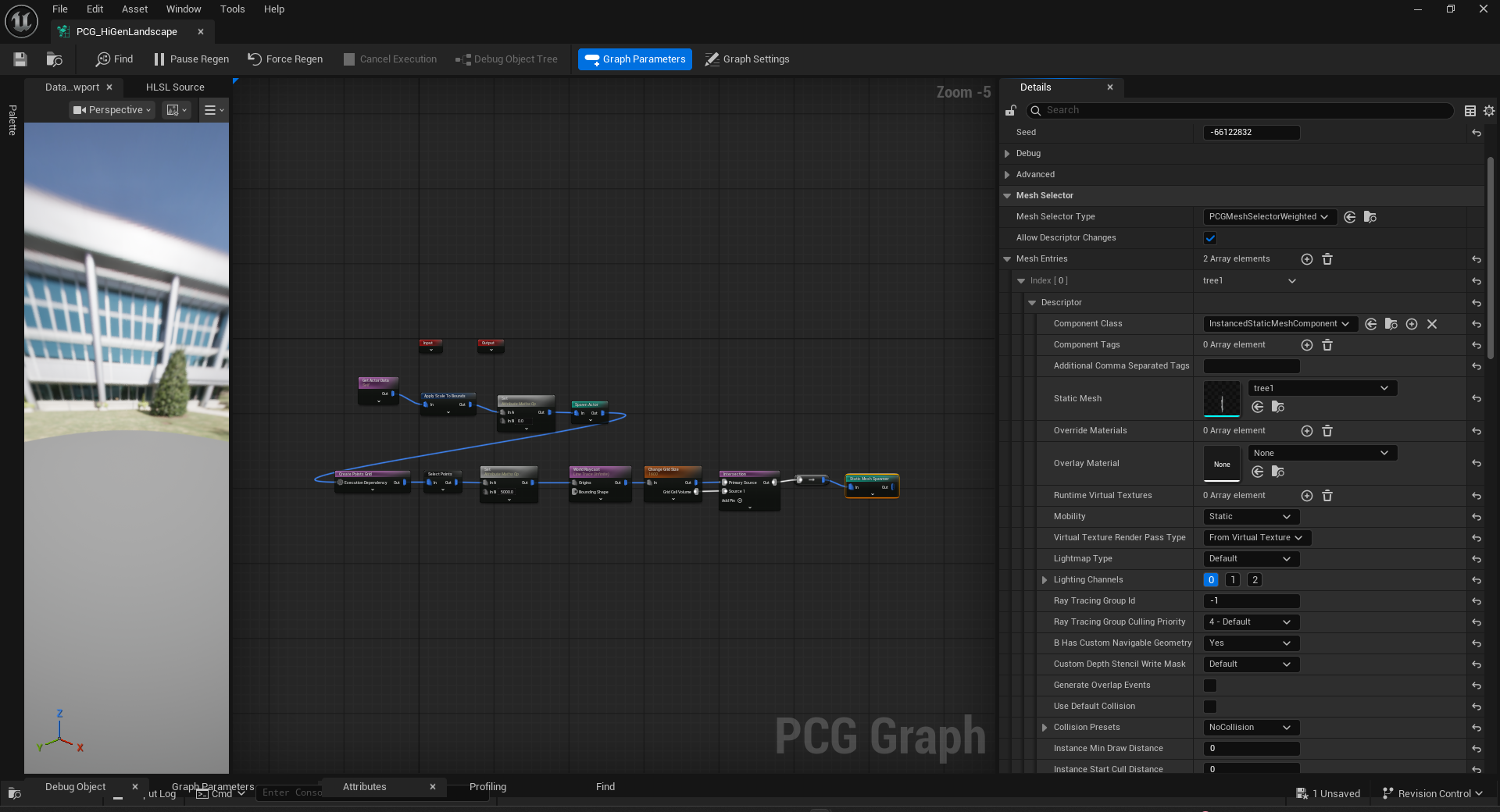Viewport: 1500px width, 812px height.
Task: Switch to HLSL Source tab
Action: (175, 87)
